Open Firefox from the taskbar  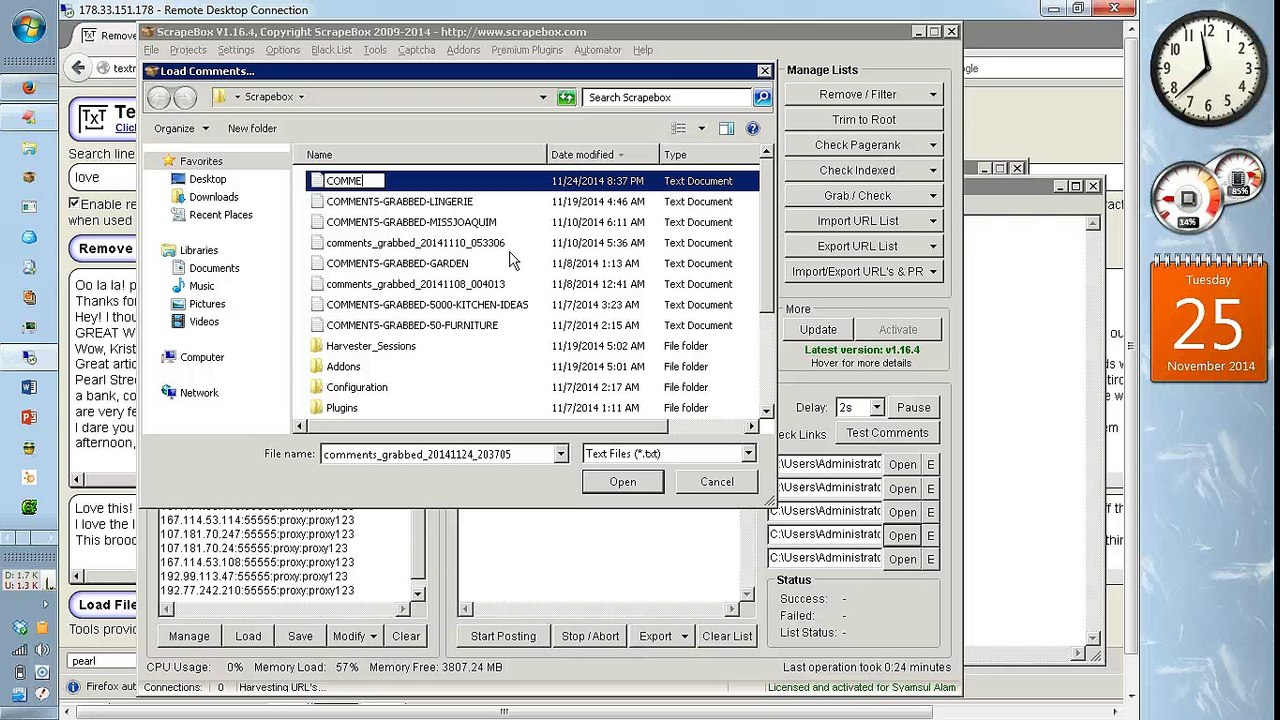tap(28, 87)
